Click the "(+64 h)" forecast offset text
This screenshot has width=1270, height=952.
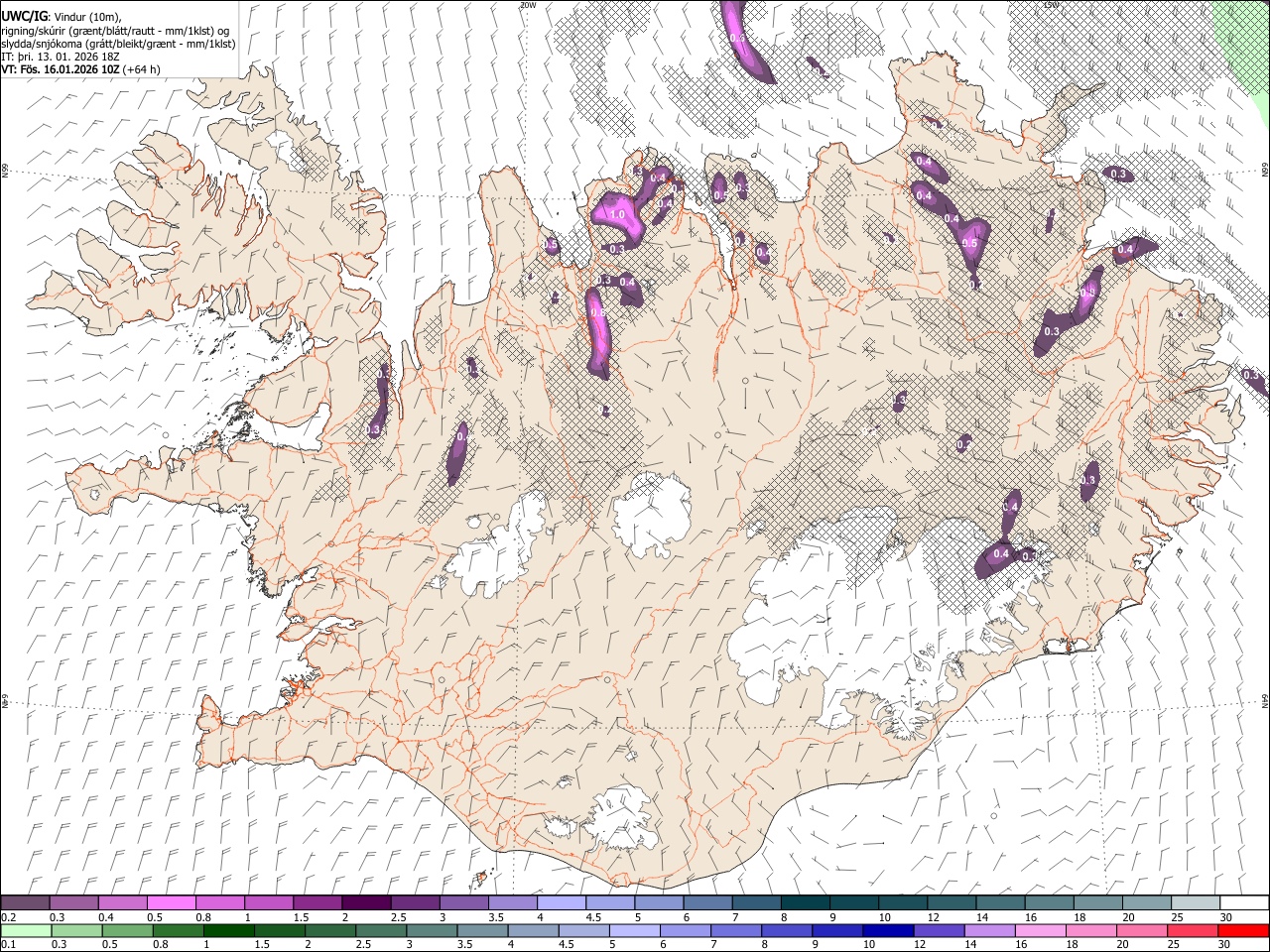(x=142, y=69)
